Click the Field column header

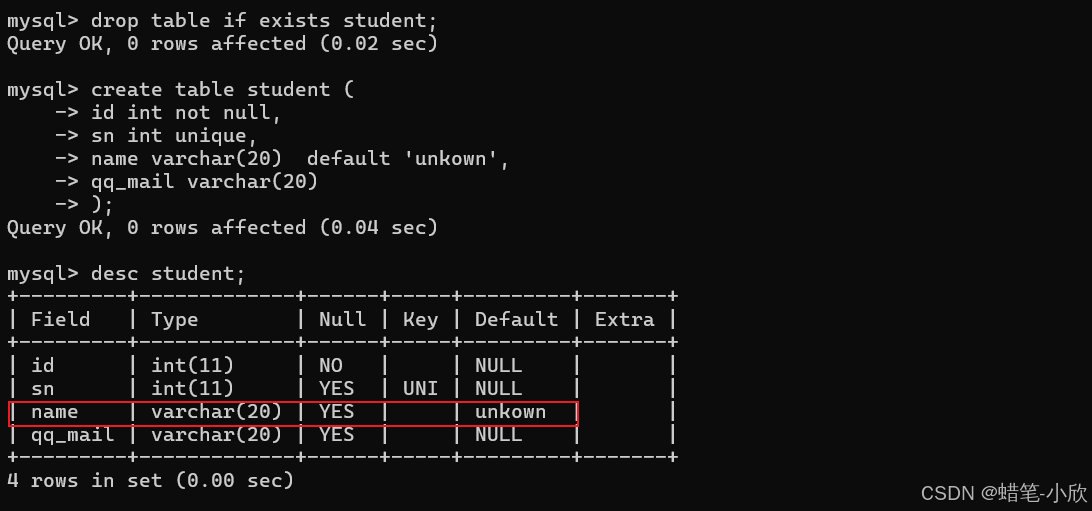click(x=61, y=320)
